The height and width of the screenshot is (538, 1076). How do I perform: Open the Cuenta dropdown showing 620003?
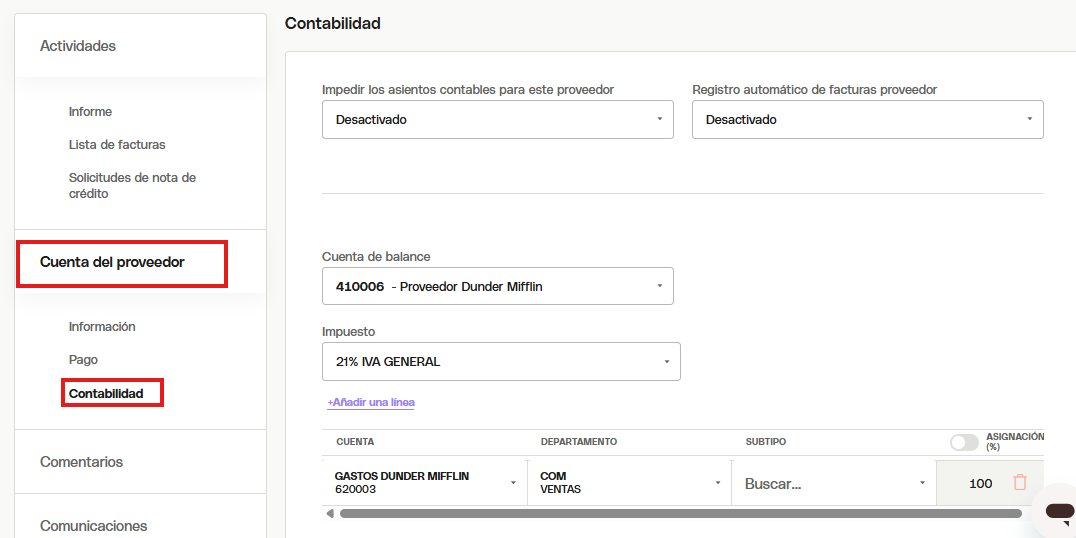tap(425, 482)
